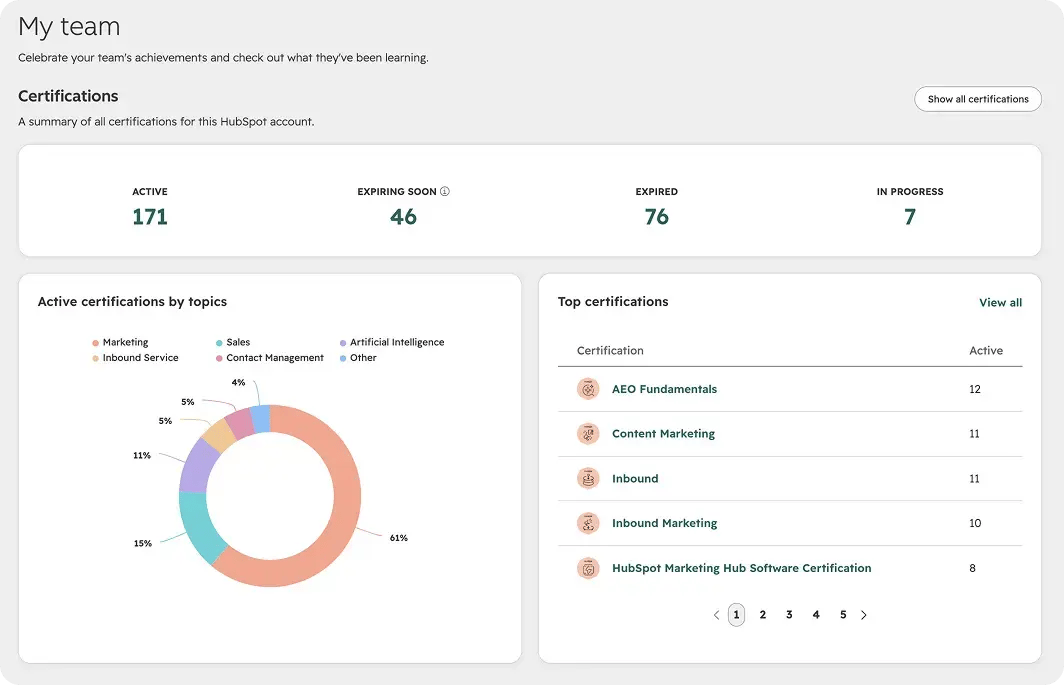Click the 11 value for Content Marketing

pyautogui.click(x=974, y=434)
